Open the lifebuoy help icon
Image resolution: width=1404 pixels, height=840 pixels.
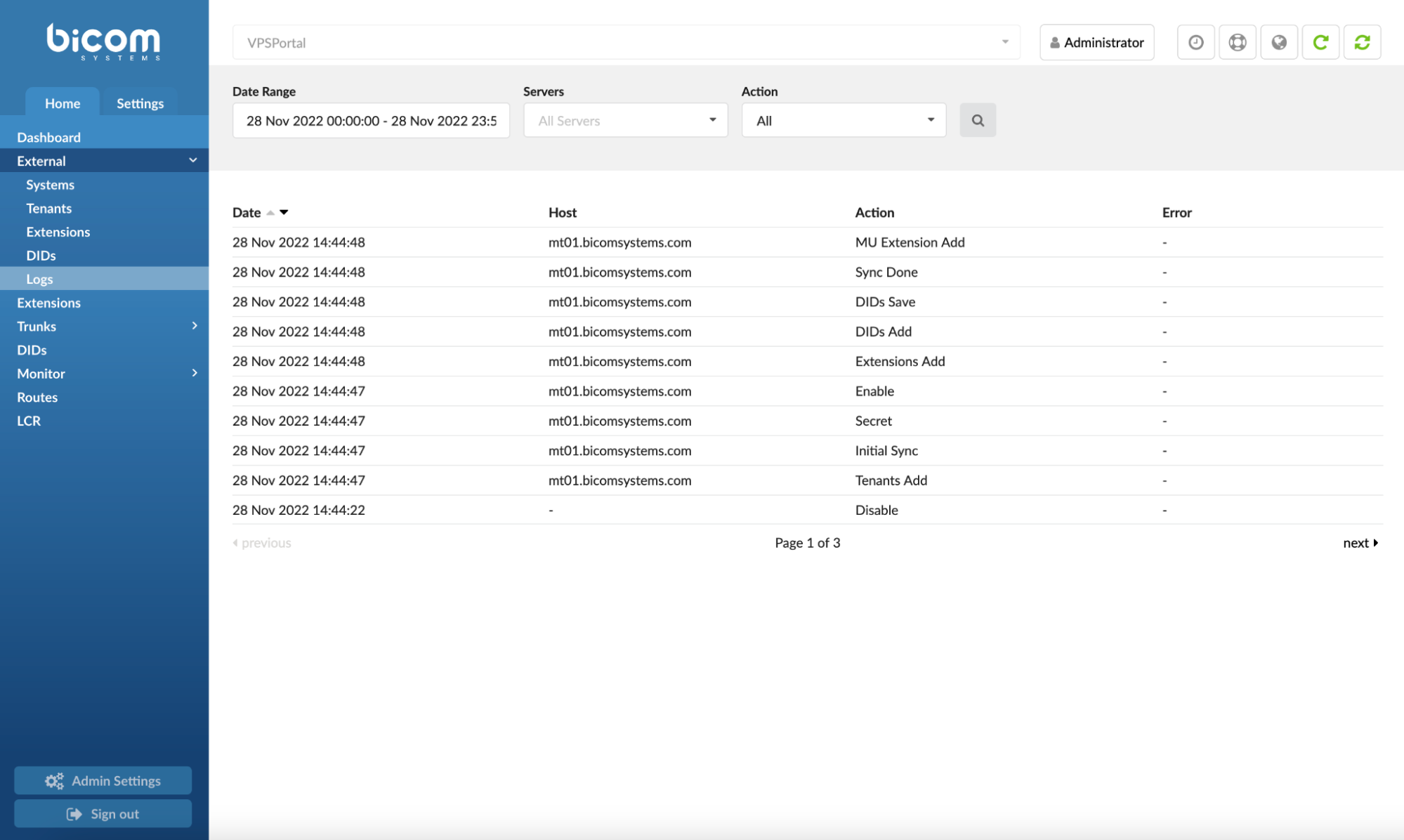click(x=1237, y=42)
